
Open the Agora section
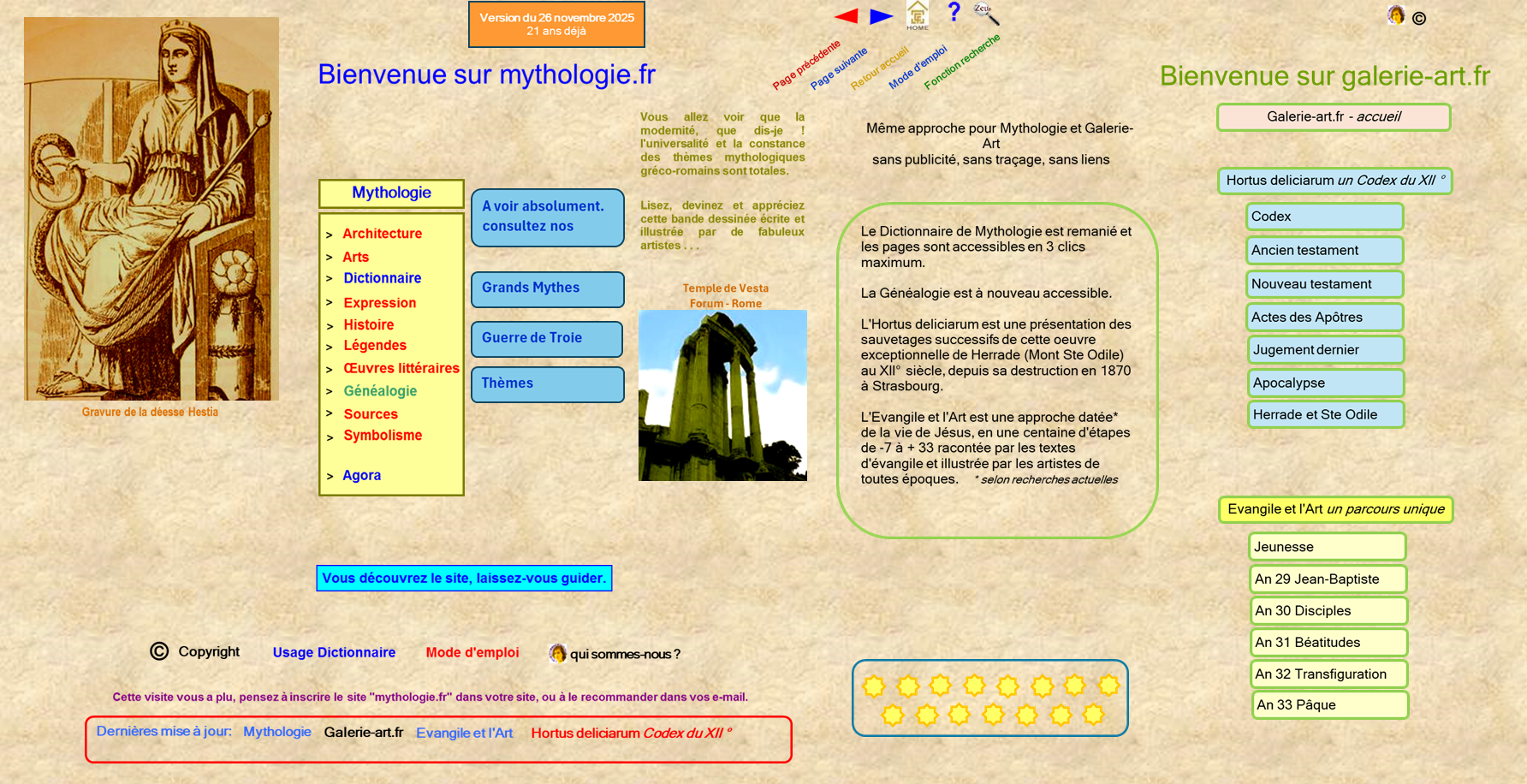coord(361,475)
